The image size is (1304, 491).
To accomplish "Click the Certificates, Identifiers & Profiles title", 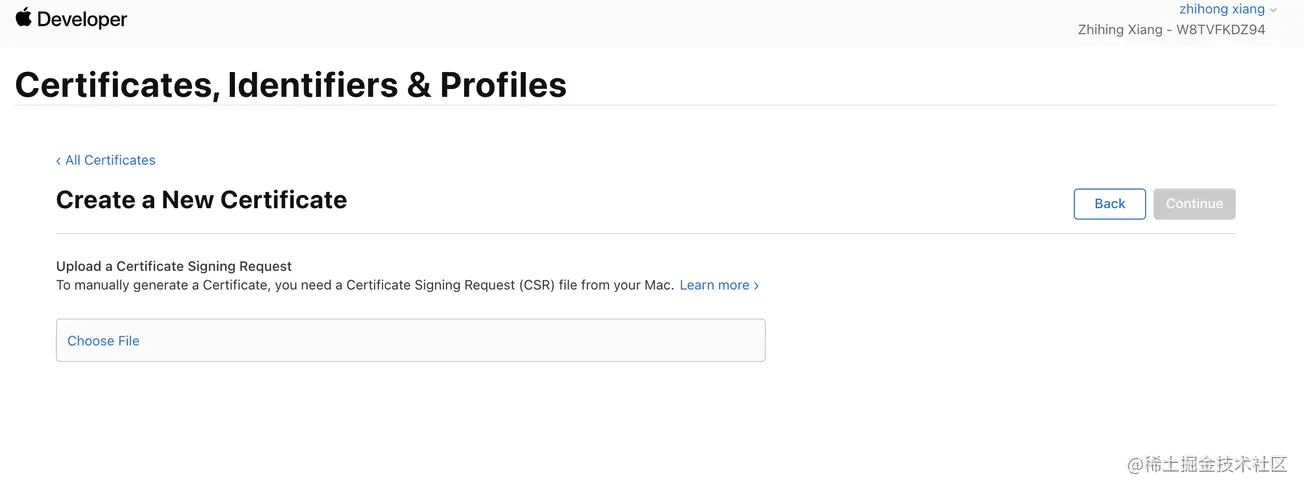I will 291,85.
